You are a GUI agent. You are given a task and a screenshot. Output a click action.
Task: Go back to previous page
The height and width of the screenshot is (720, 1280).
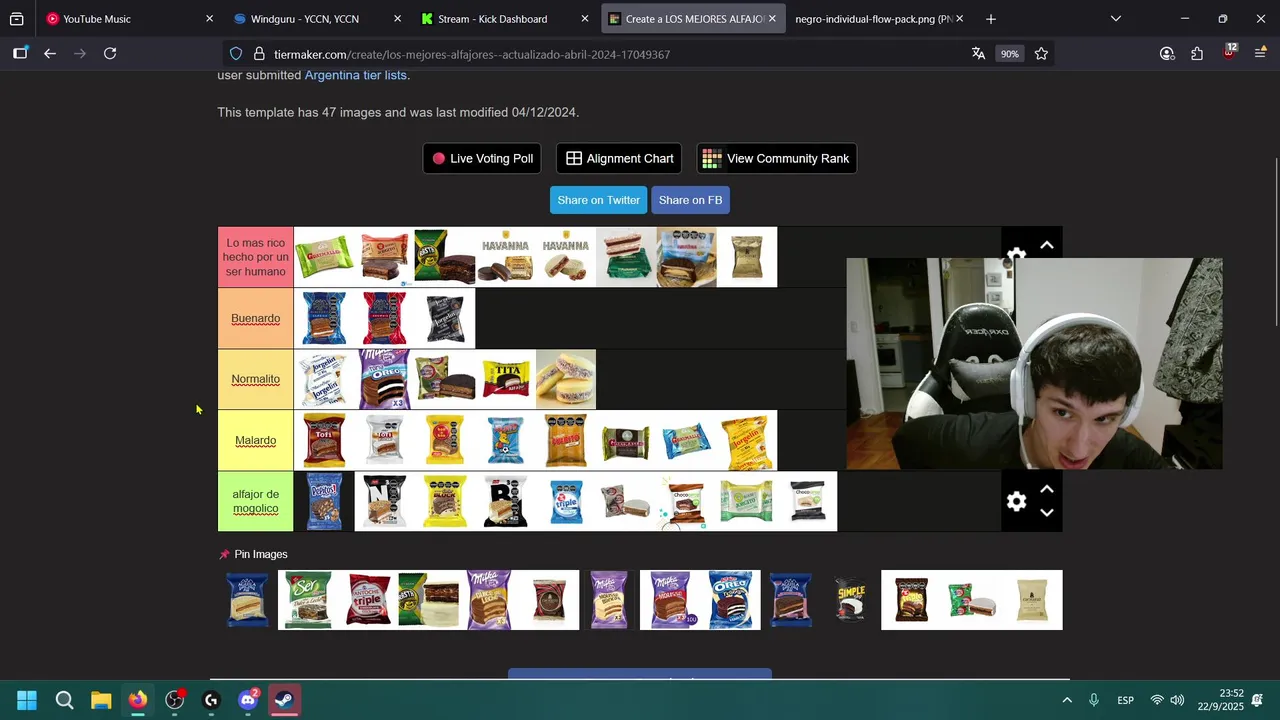pyautogui.click(x=50, y=54)
